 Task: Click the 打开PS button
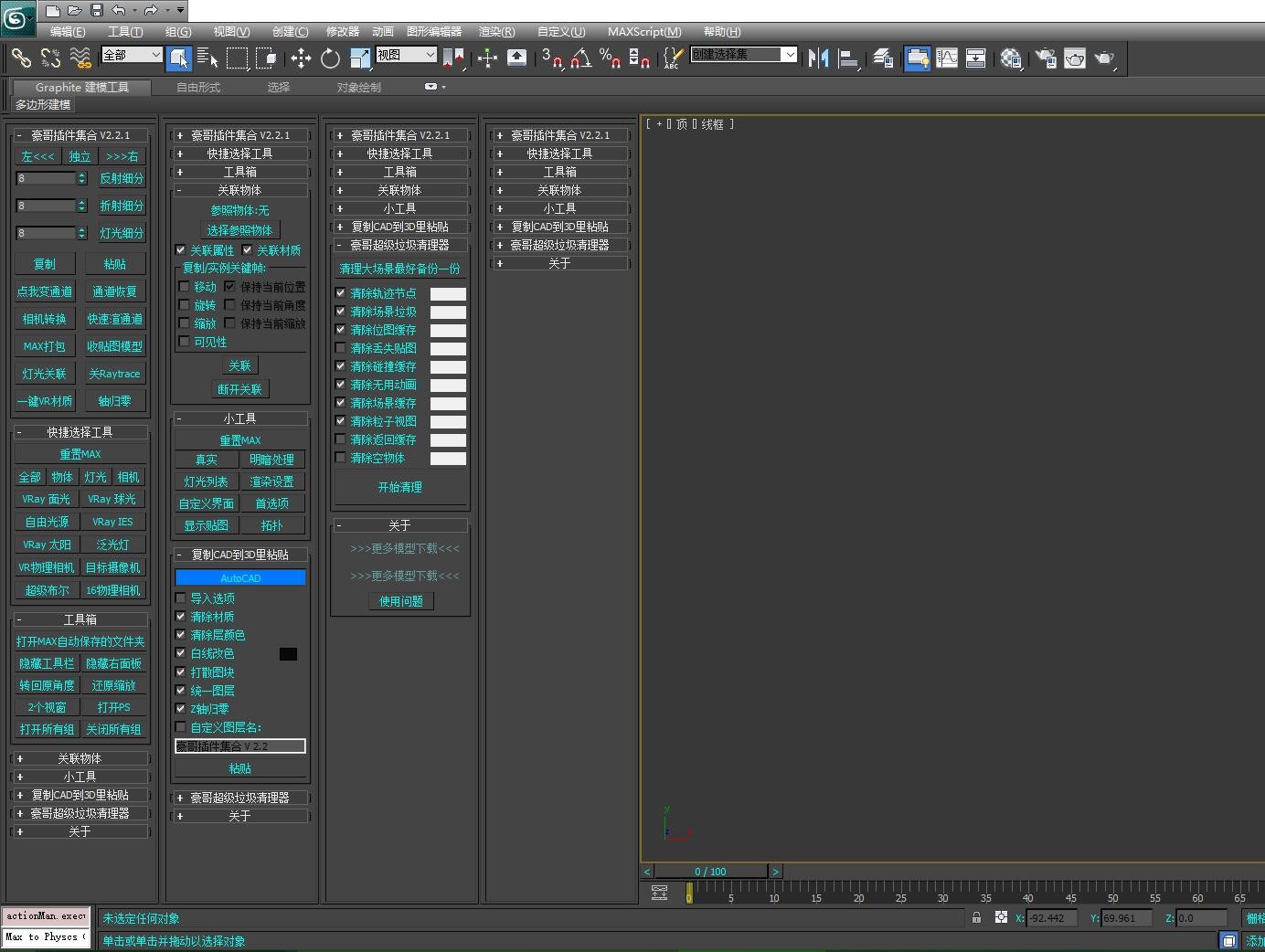pyautogui.click(x=114, y=707)
